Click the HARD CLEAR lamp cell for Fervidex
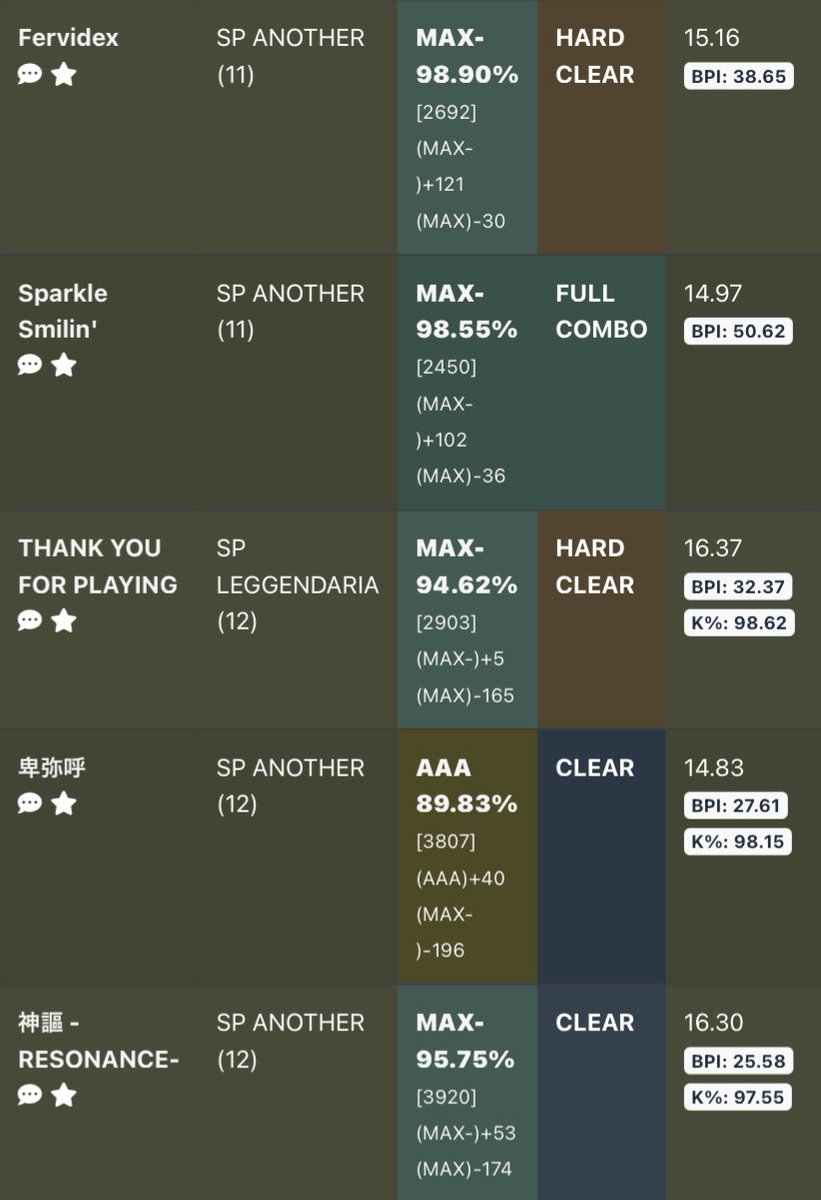Image resolution: width=821 pixels, height=1200 pixels. pyautogui.click(x=602, y=126)
